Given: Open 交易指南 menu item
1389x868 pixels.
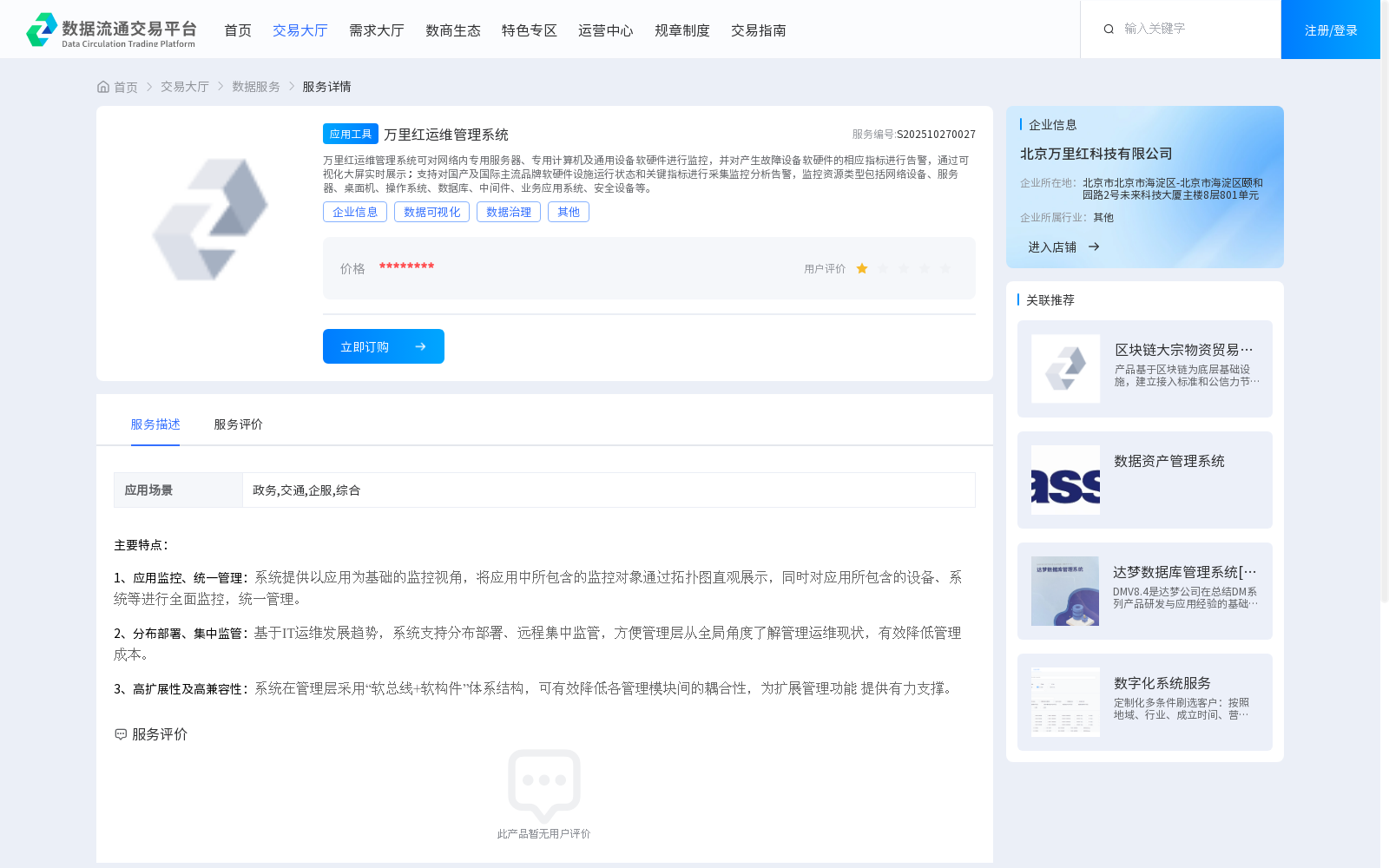Looking at the screenshot, I should coord(759,30).
